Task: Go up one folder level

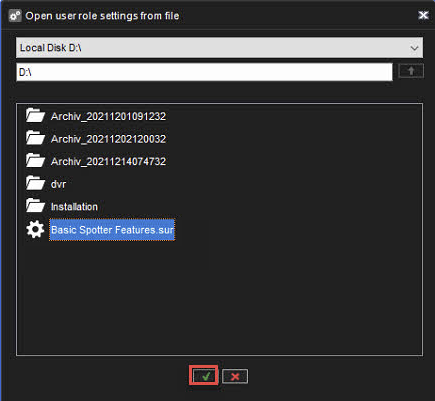Action: click(411, 71)
